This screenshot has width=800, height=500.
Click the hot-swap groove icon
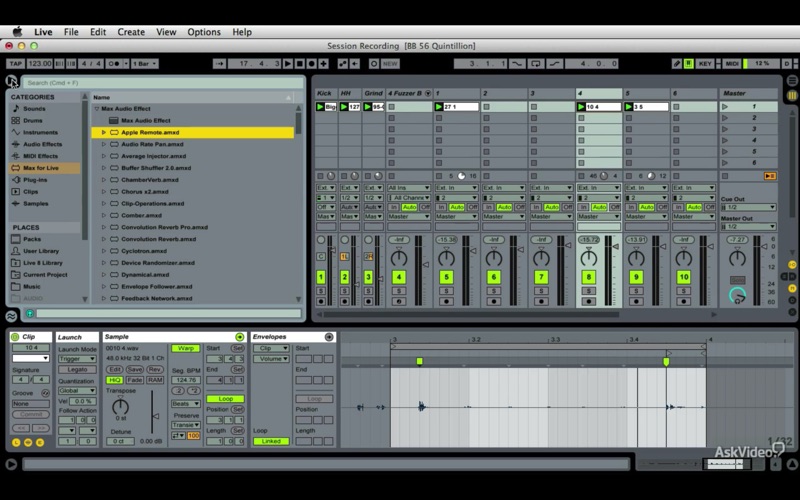[x=45, y=393]
